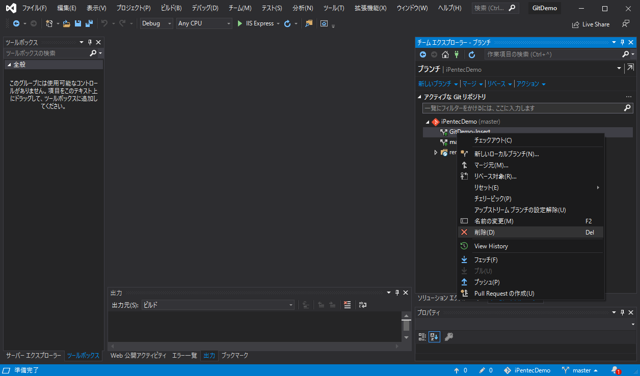Viewport: 640px width, 376px height.
Task: Click the browser refresh icon in toolbar
Action: pyautogui.click(x=287, y=24)
